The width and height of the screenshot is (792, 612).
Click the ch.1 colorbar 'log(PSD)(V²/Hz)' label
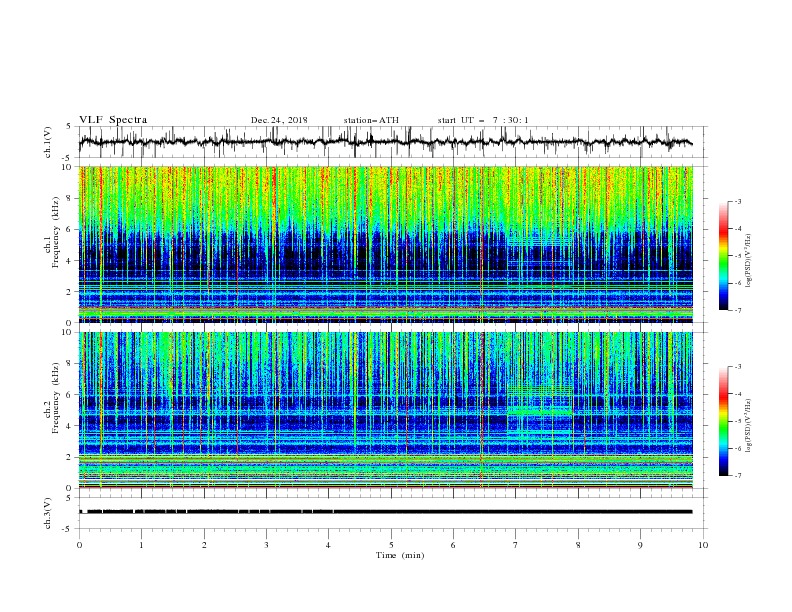click(x=749, y=261)
